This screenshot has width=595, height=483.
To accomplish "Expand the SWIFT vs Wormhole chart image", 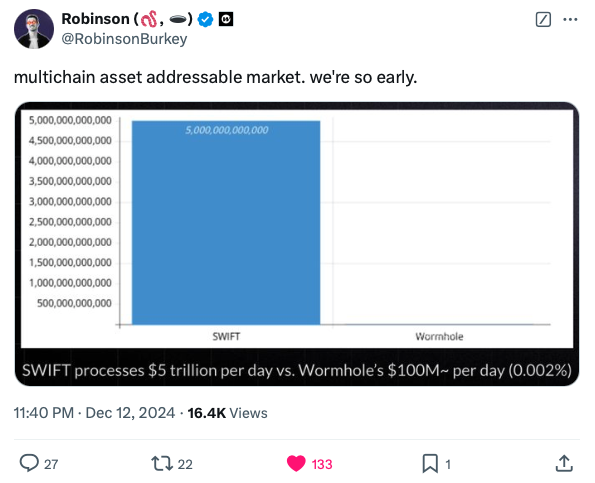I will coord(297,244).
